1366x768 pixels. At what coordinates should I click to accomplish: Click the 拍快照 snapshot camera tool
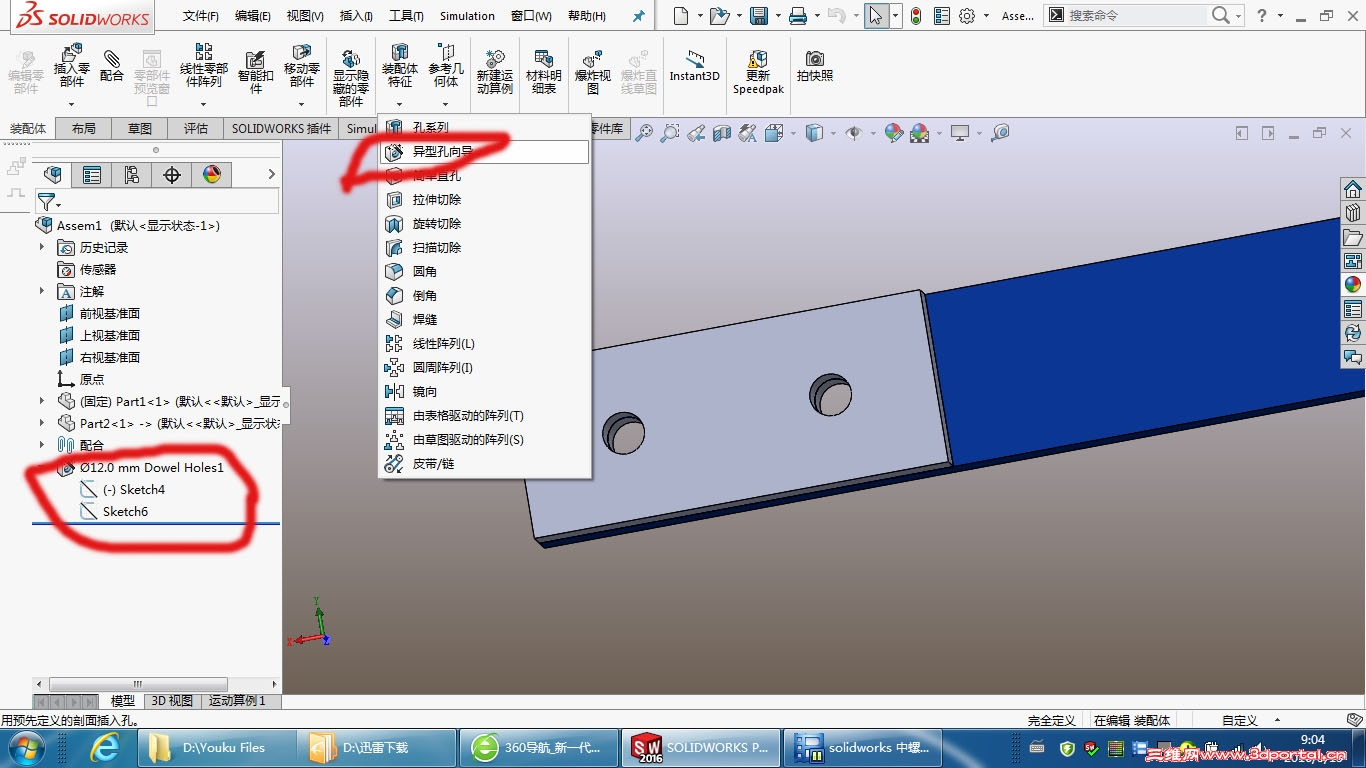[x=815, y=66]
